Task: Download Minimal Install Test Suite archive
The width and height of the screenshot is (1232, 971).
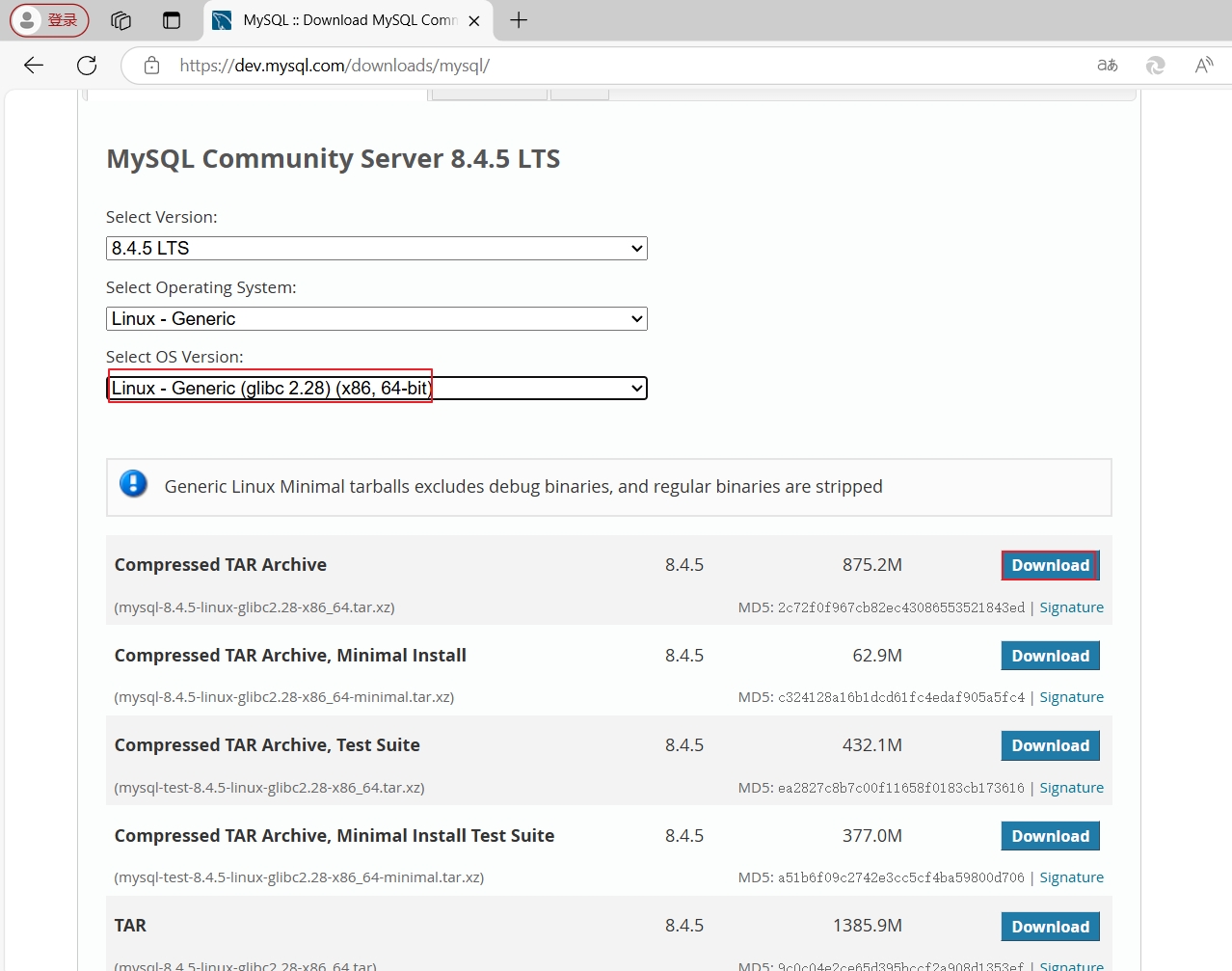Action: coord(1050,836)
